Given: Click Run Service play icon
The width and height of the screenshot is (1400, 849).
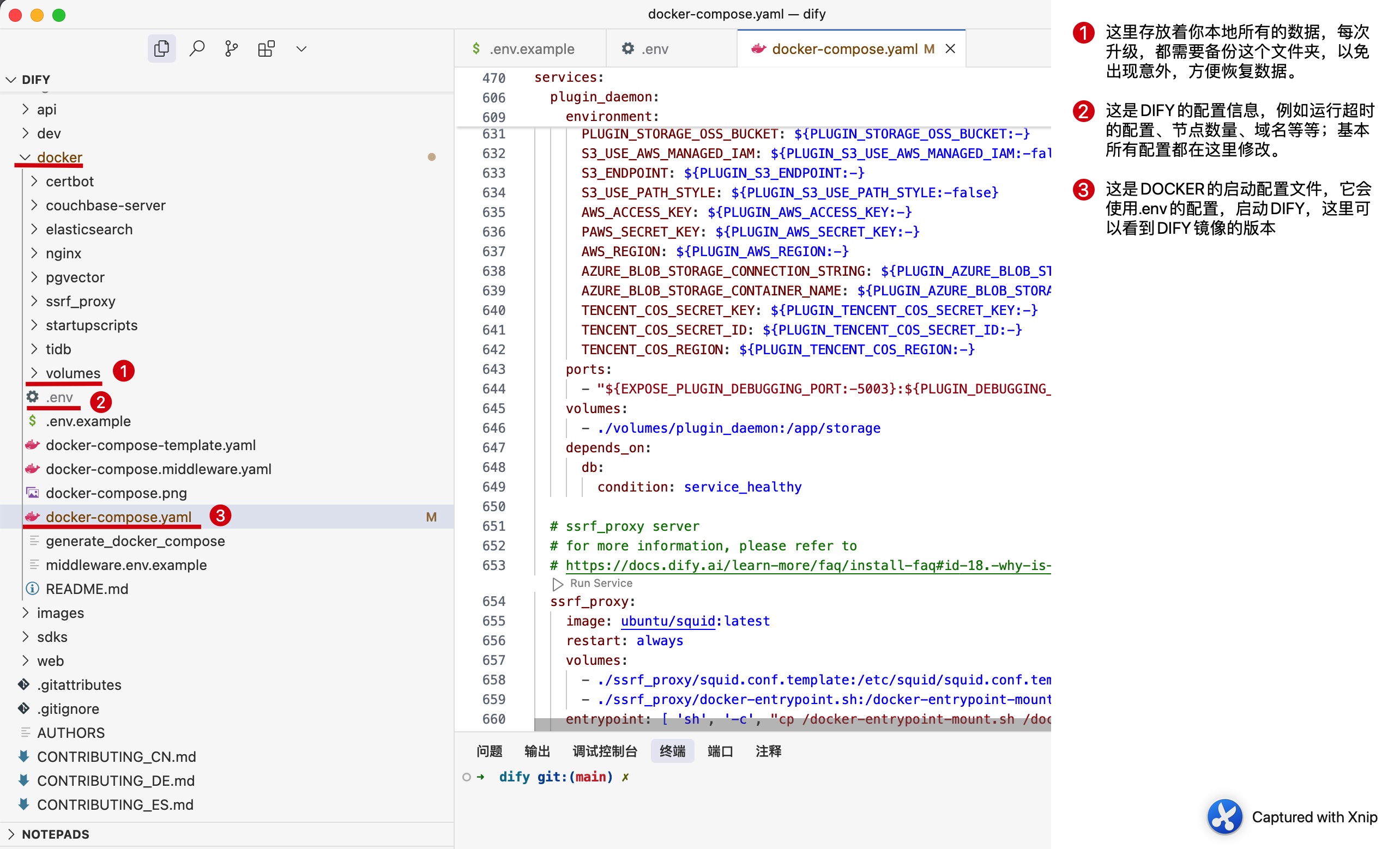Looking at the screenshot, I should click(x=557, y=584).
